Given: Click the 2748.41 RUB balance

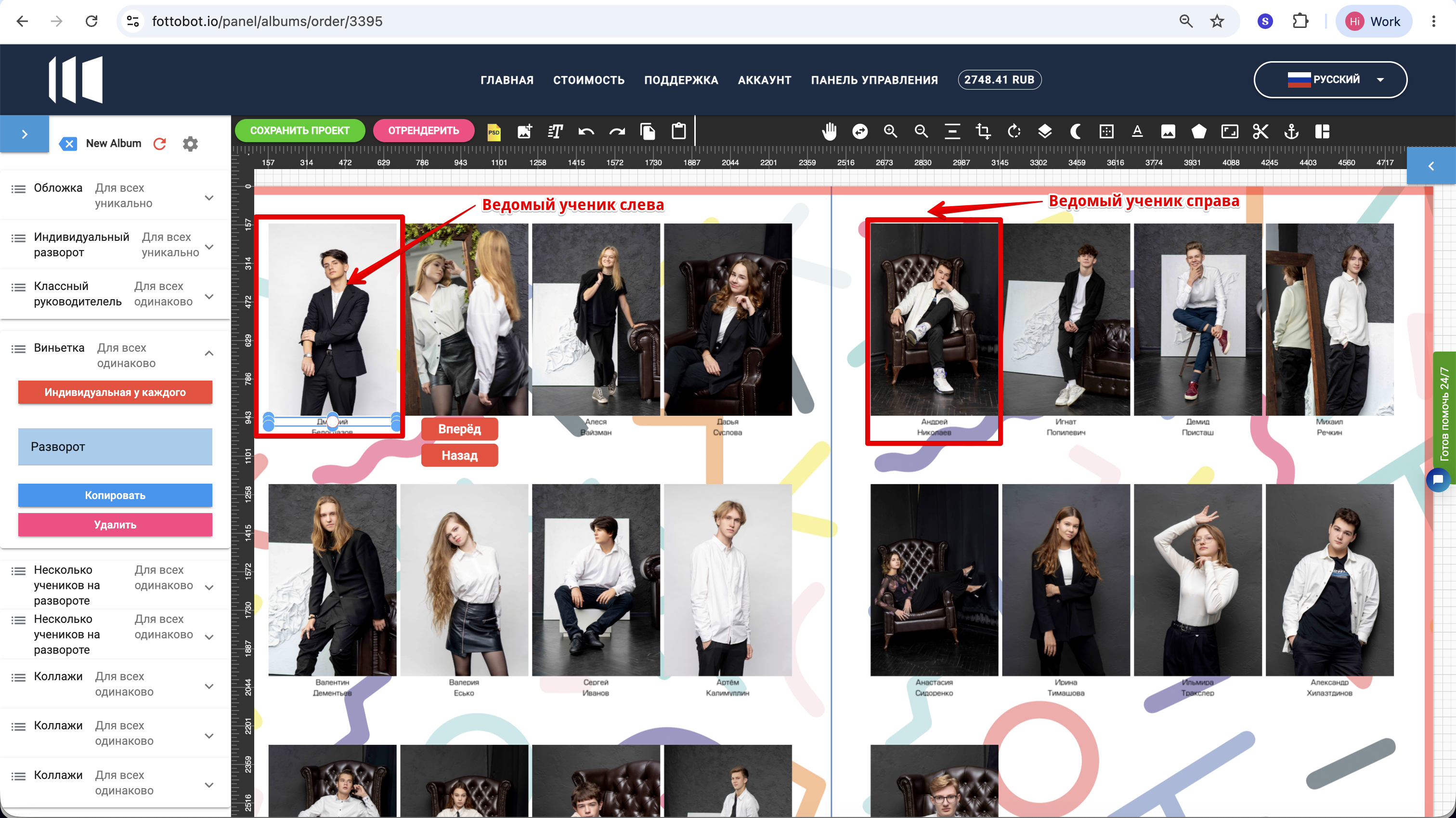Looking at the screenshot, I should (x=999, y=80).
